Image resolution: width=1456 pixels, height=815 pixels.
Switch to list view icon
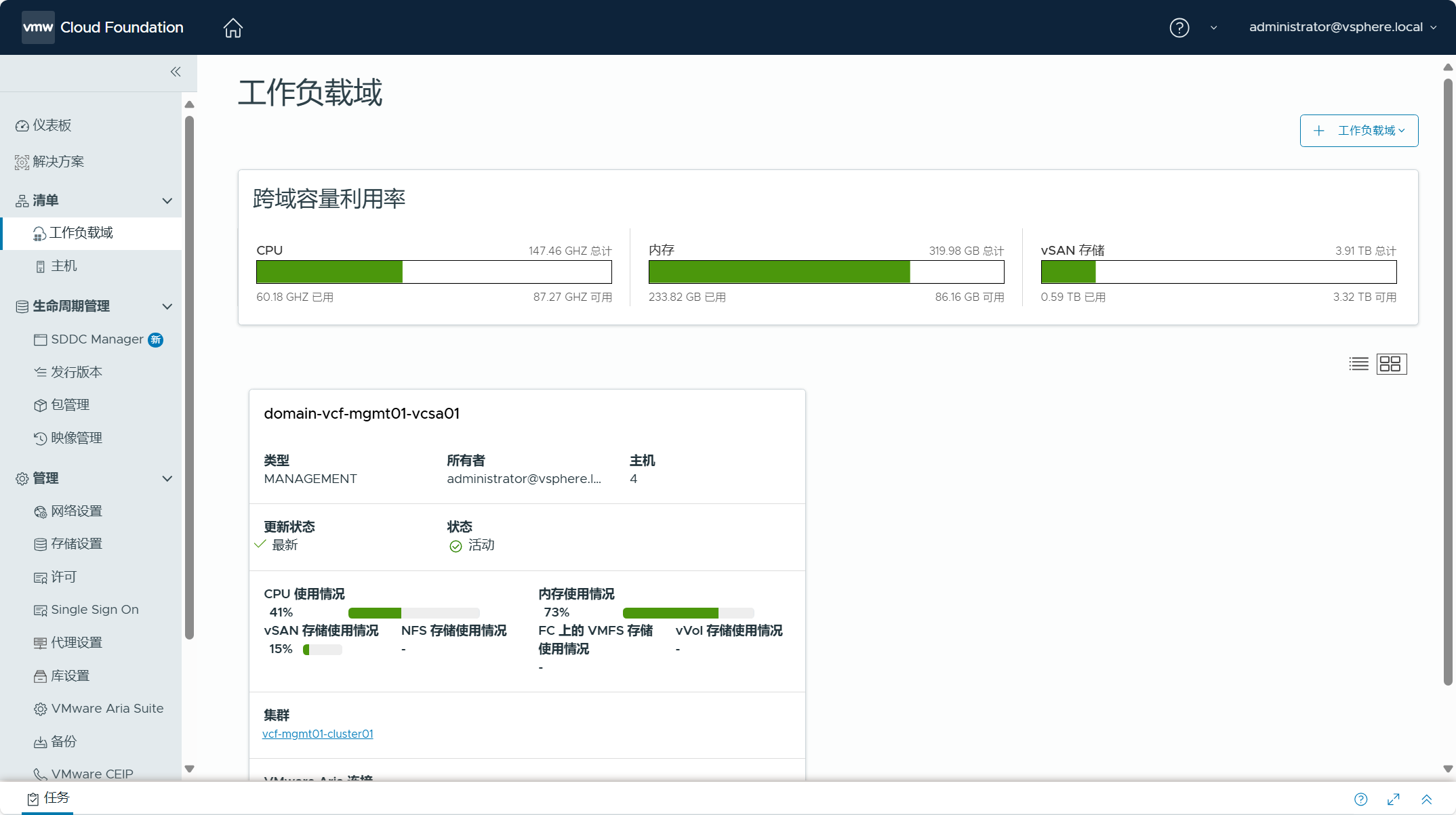point(1358,364)
